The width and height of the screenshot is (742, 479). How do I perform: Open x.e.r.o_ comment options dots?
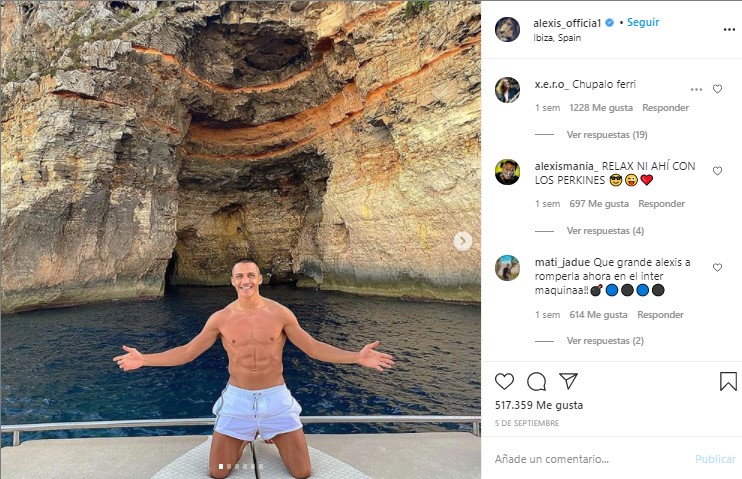pyautogui.click(x=696, y=89)
